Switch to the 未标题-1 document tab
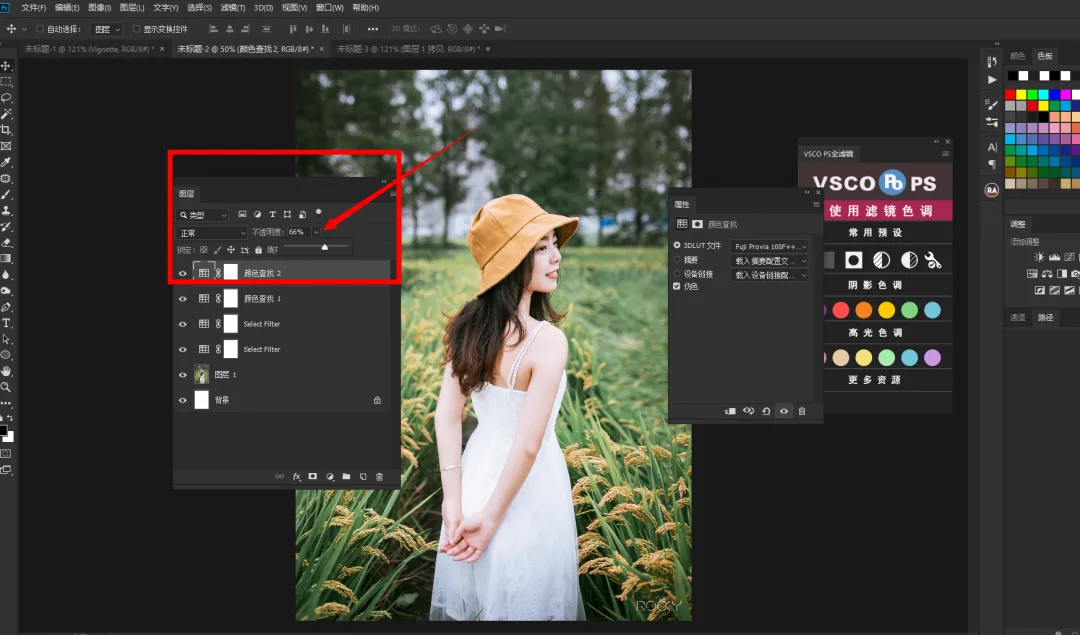 [x=90, y=49]
